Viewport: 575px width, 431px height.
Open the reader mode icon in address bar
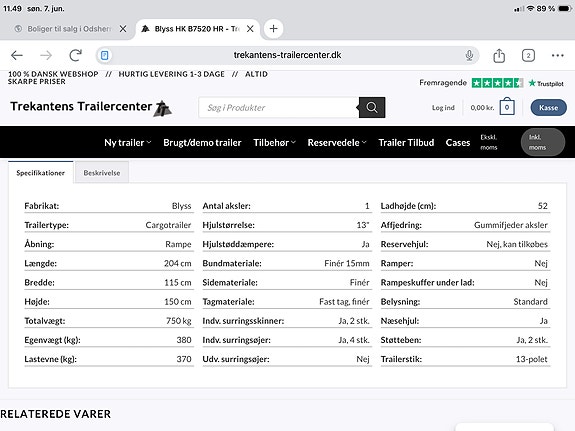(105, 55)
